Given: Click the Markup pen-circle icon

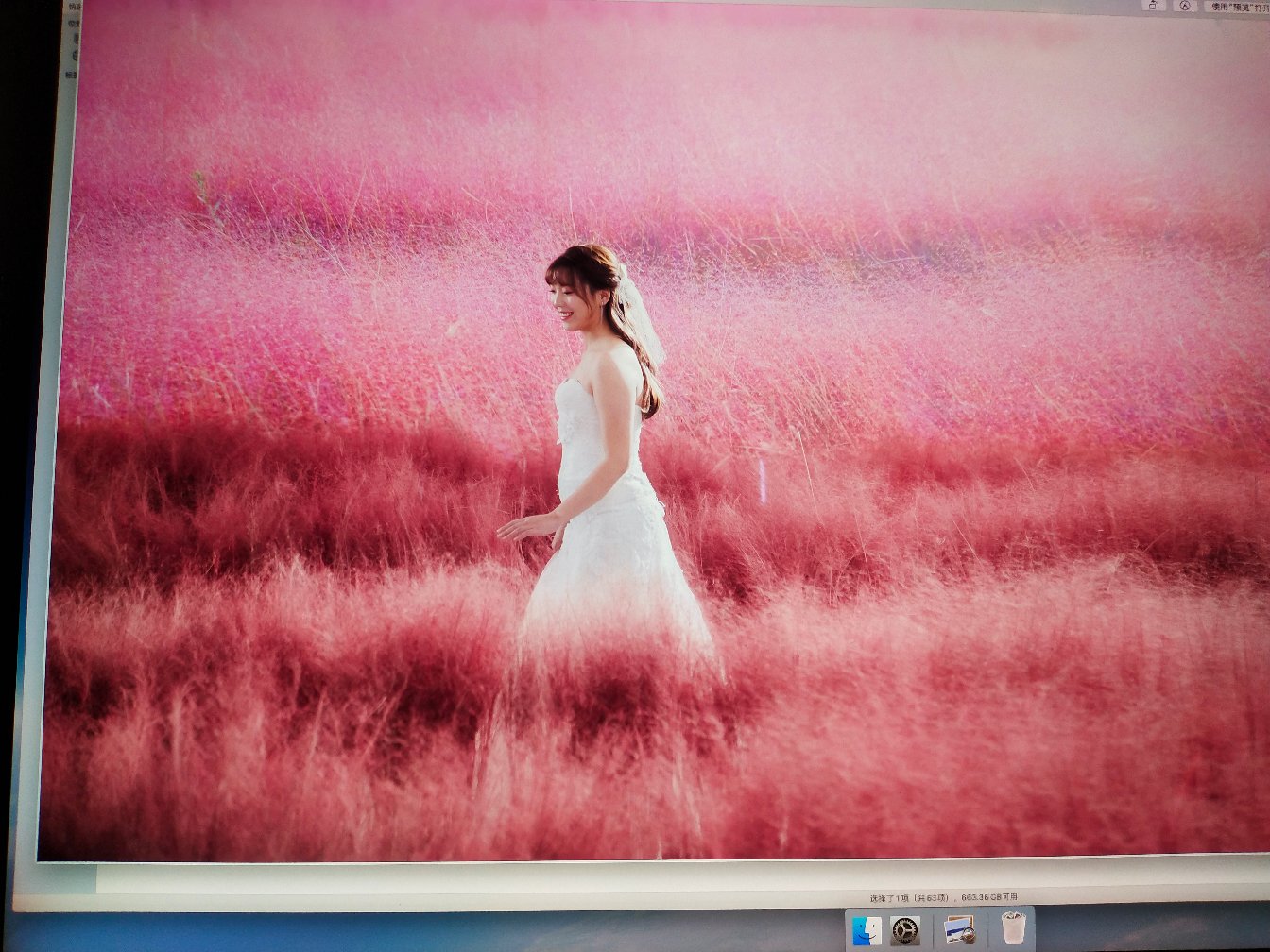Looking at the screenshot, I should coord(1185,6).
